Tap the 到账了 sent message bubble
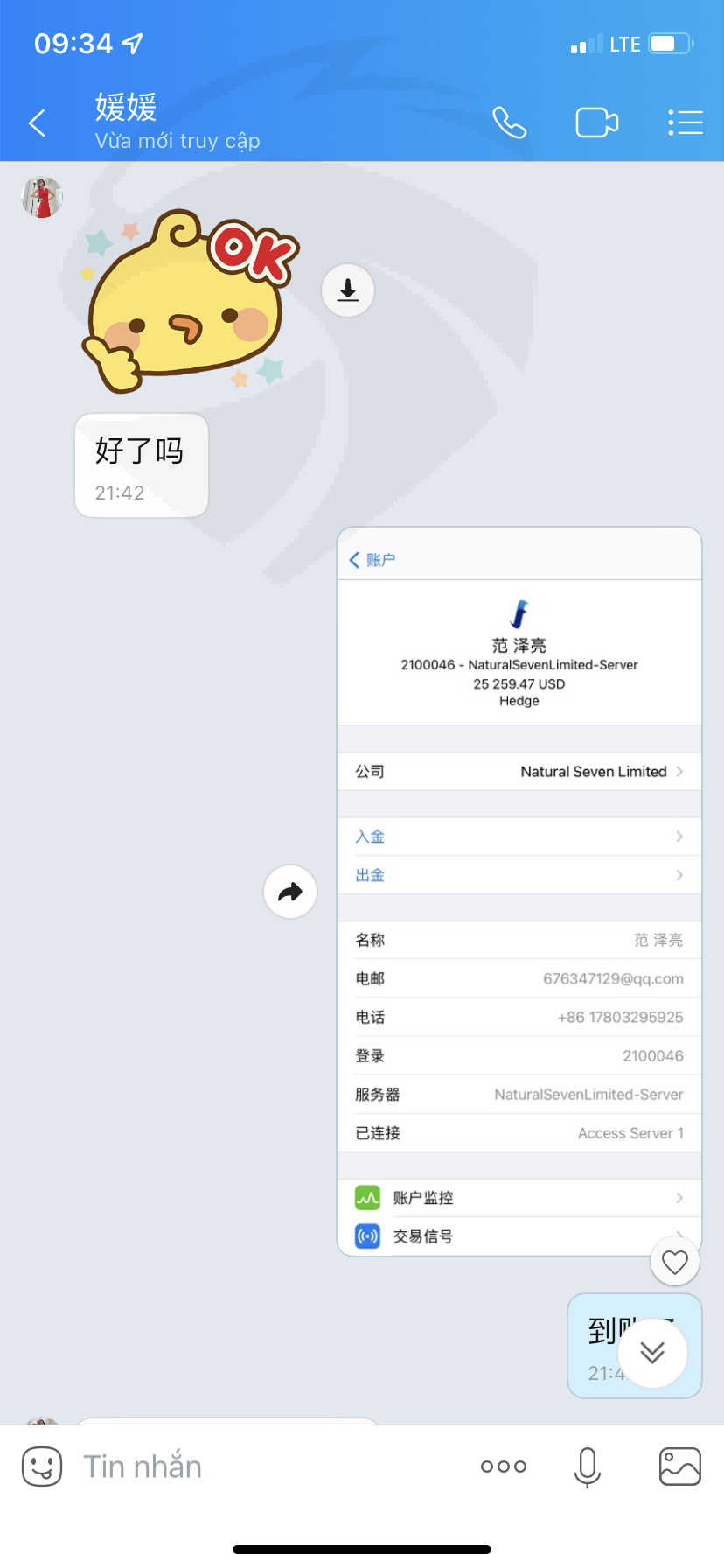 [635, 1346]
